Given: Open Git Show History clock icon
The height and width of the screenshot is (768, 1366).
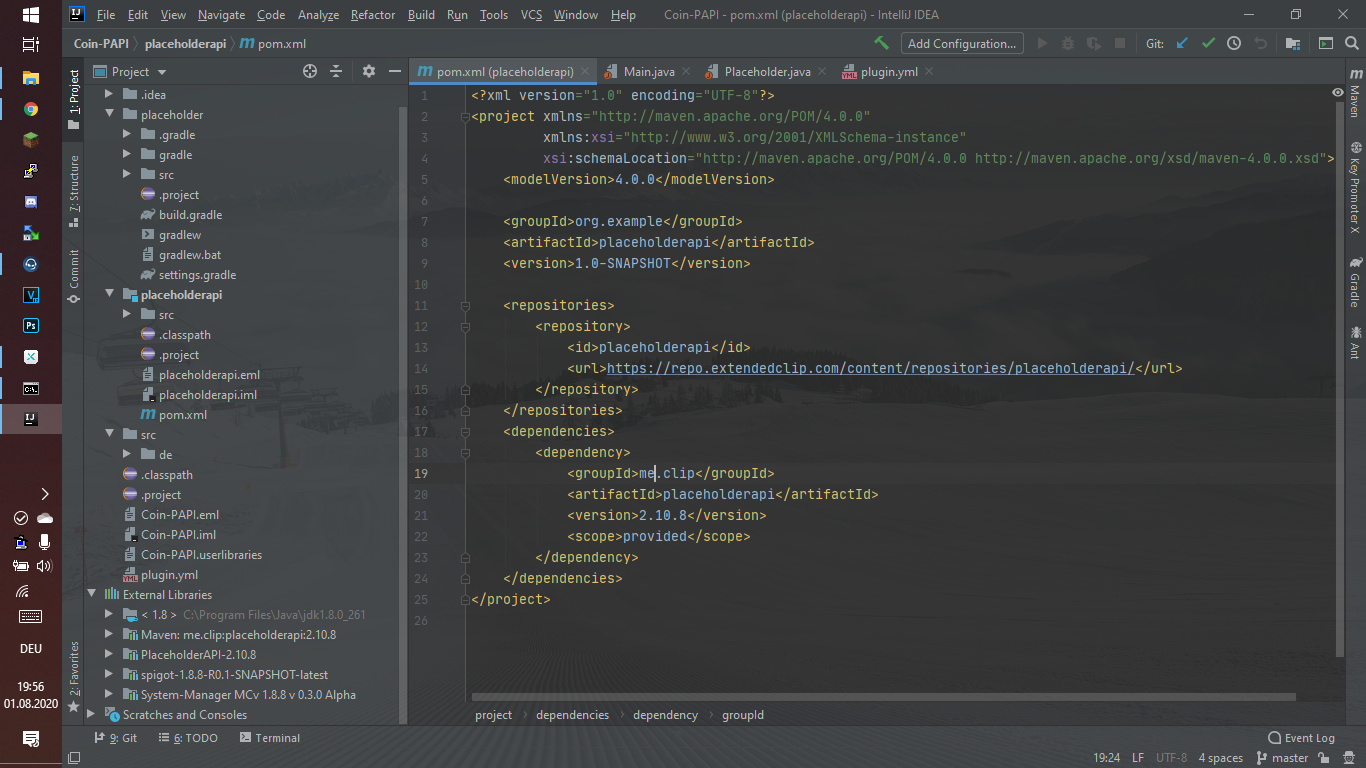Looking at the screenshot, I should pos(1234,43).
